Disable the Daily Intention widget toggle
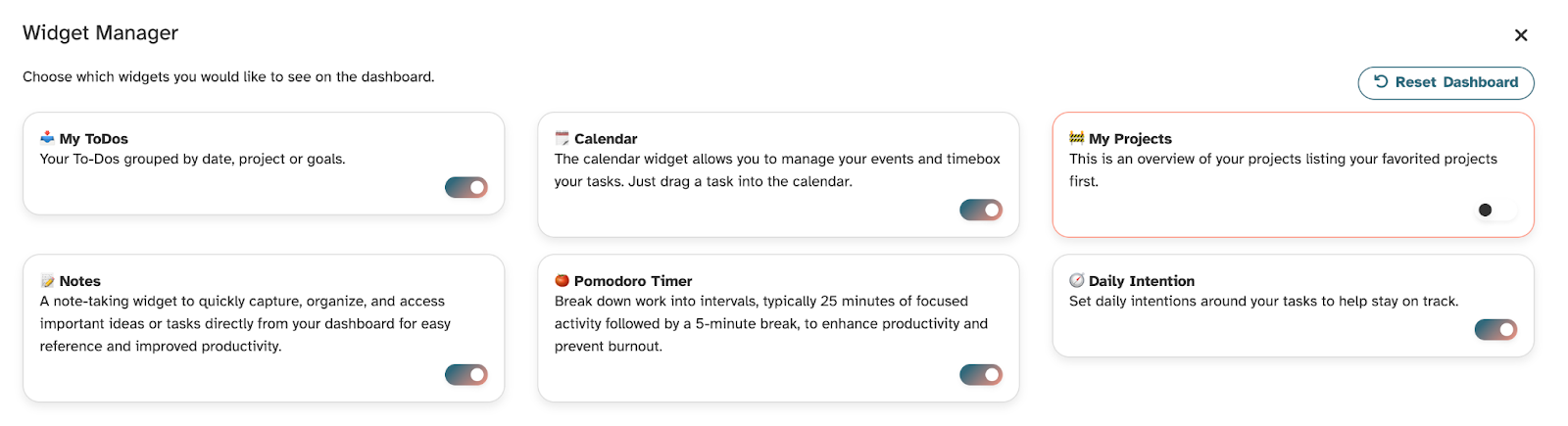The image size is (1568, 426). tap(1495, 330)
